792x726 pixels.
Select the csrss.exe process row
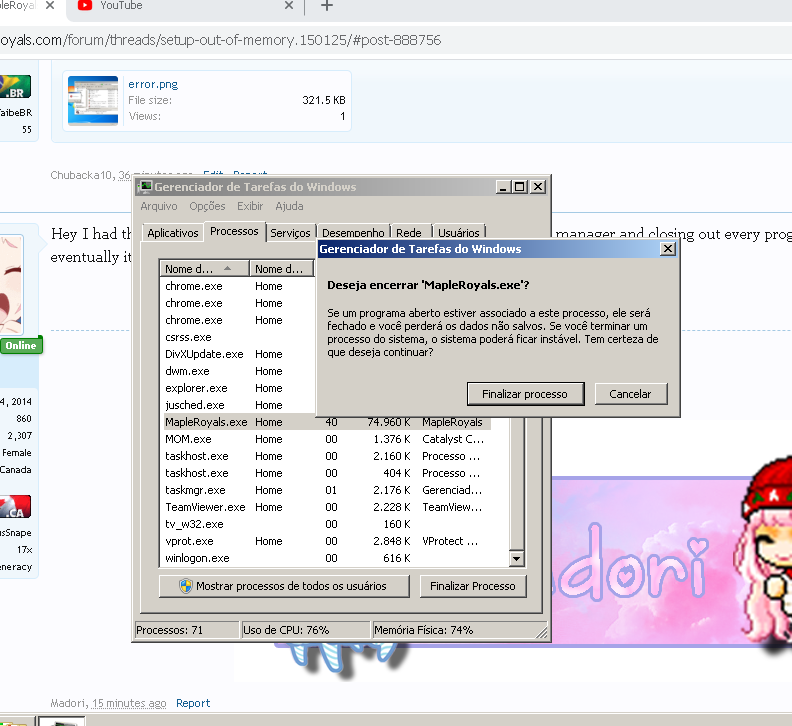239,337
